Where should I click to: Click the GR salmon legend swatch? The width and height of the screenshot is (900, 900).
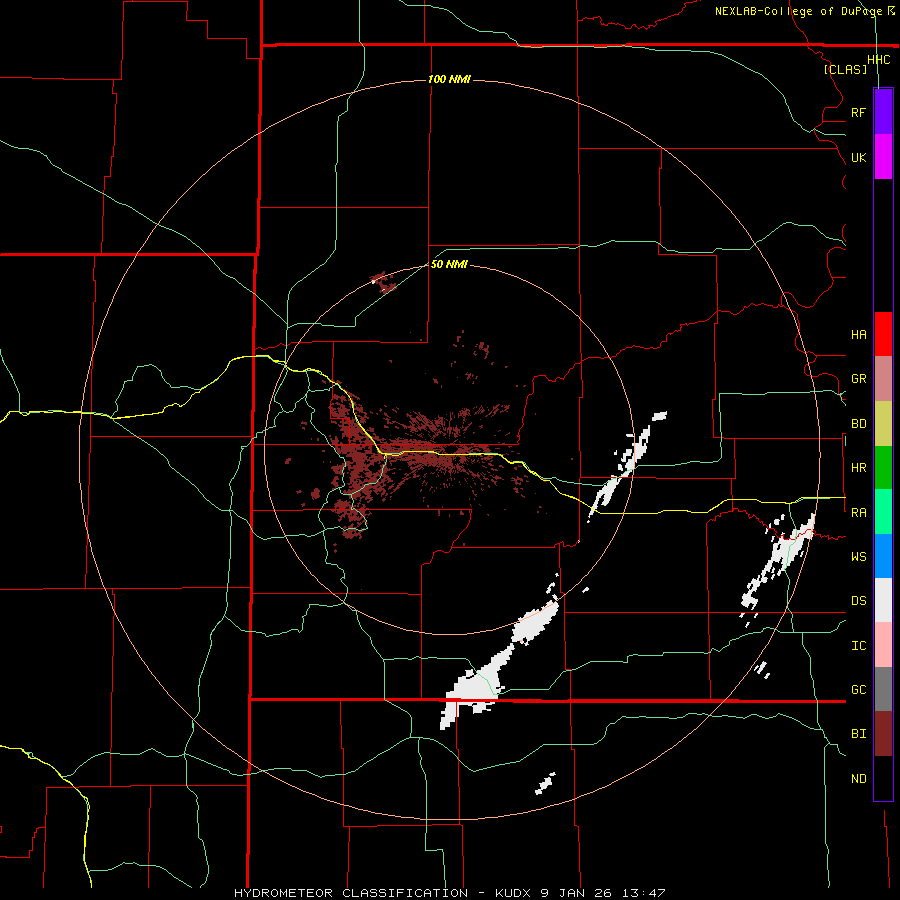tap(883, 379)
